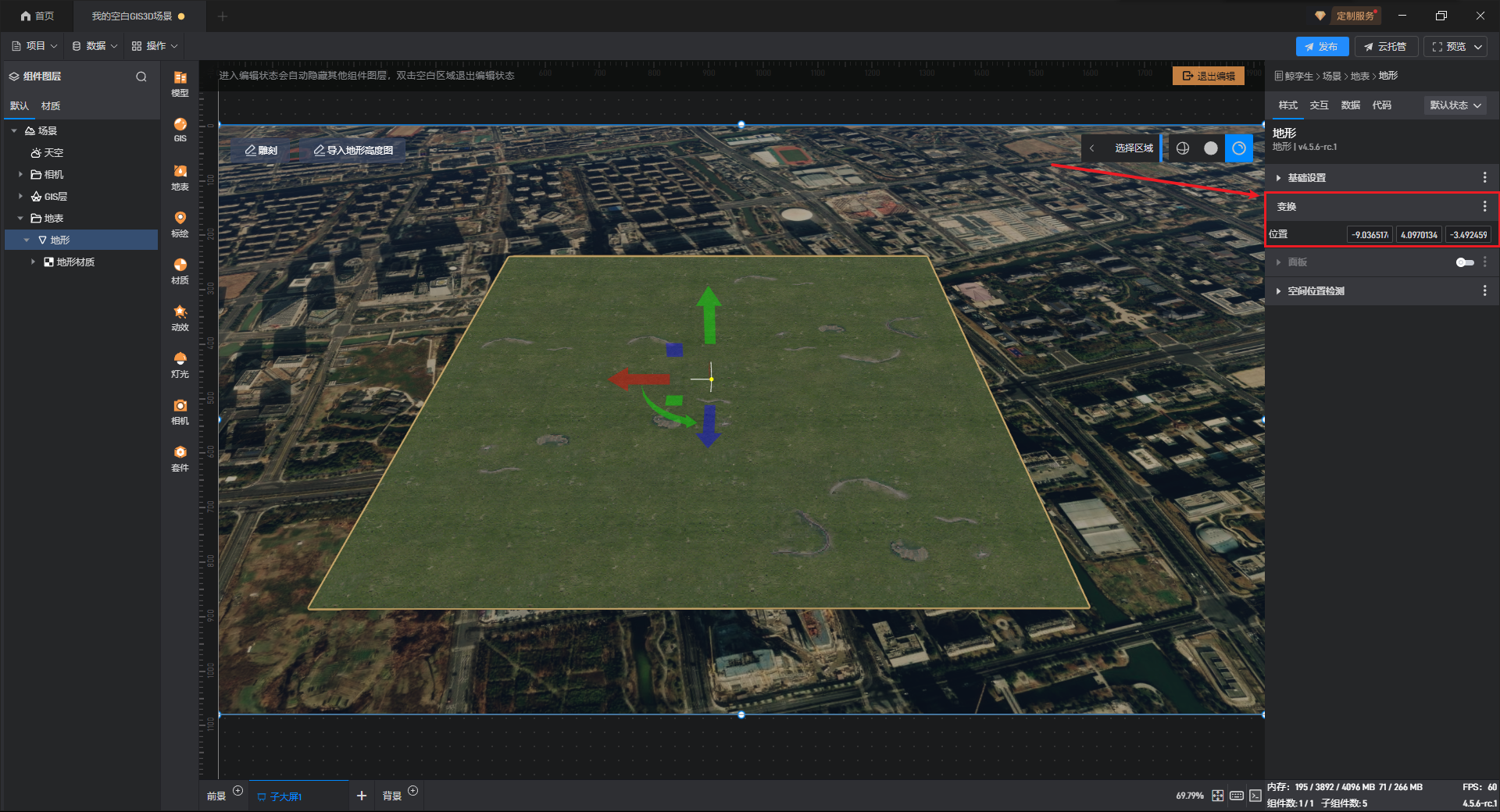Expand the 相机 folder in the layer tree
This screenshot has width=1500, height=812.
[20, 175]
